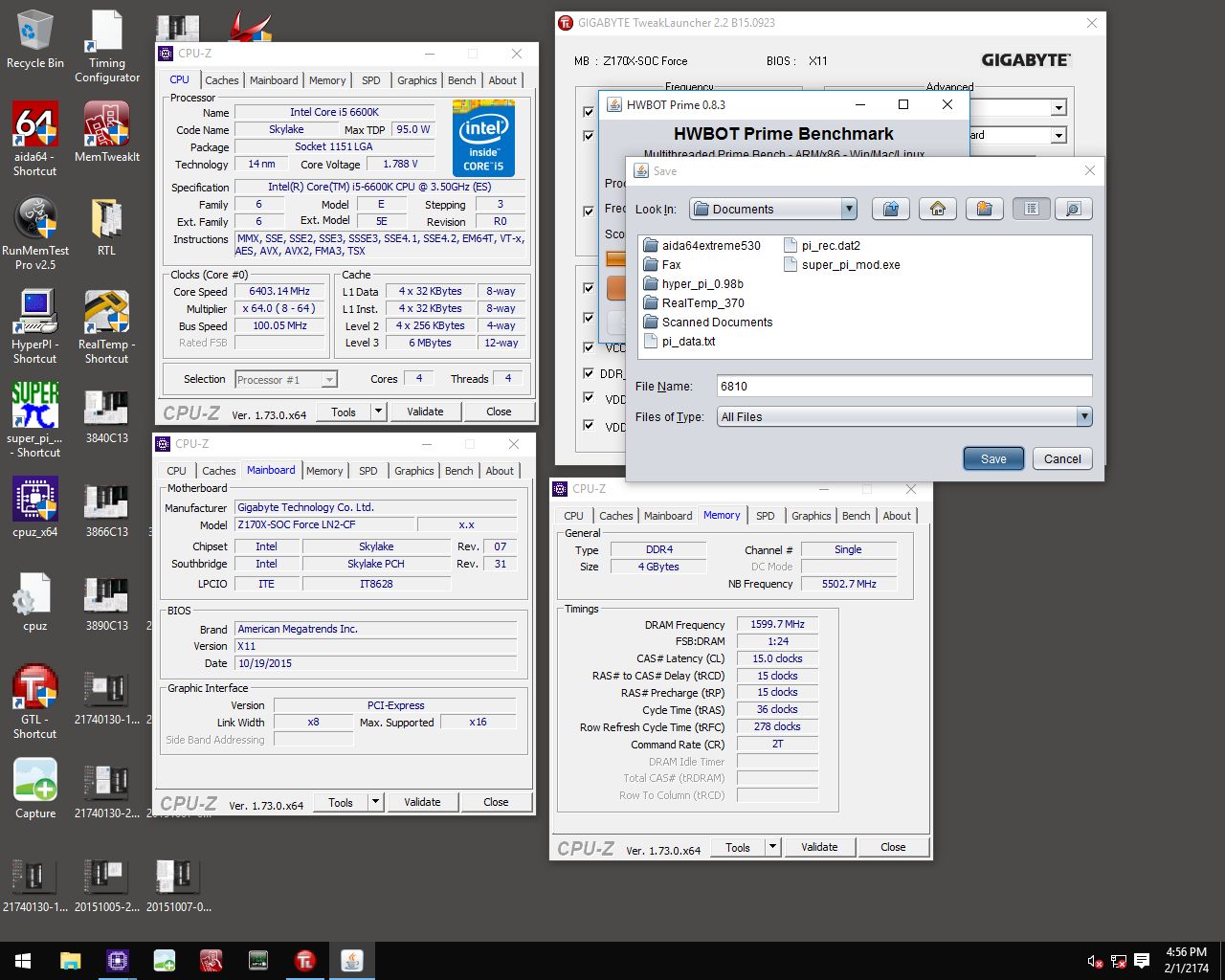Select 3840C13 desktop file
Viewport: 1225px width, 980px height.
pyautogui.click(x=106, y=414)
